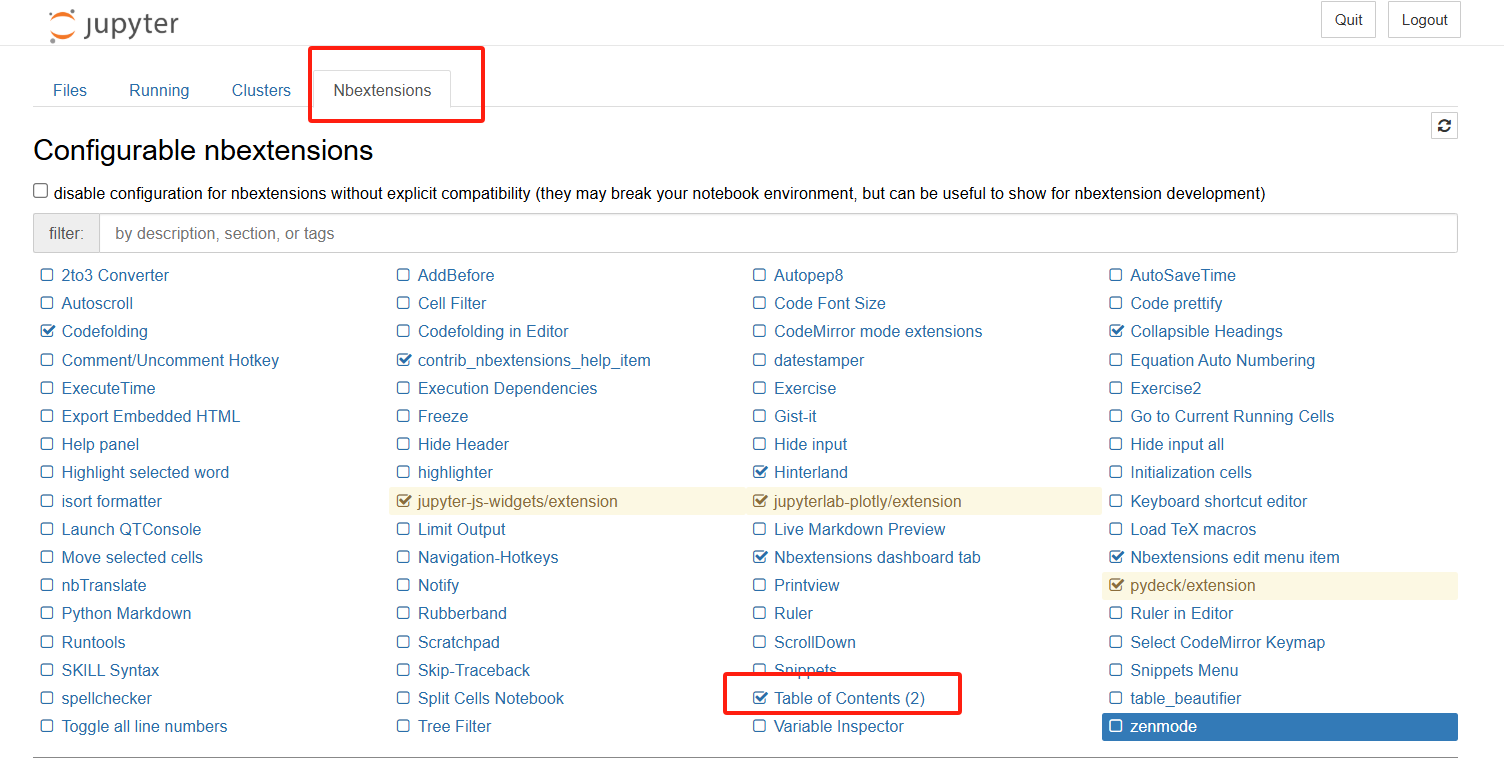Click the refresh nbextensions list icon
Viewport: 1504px width, 771px height.
point(1444,125)
